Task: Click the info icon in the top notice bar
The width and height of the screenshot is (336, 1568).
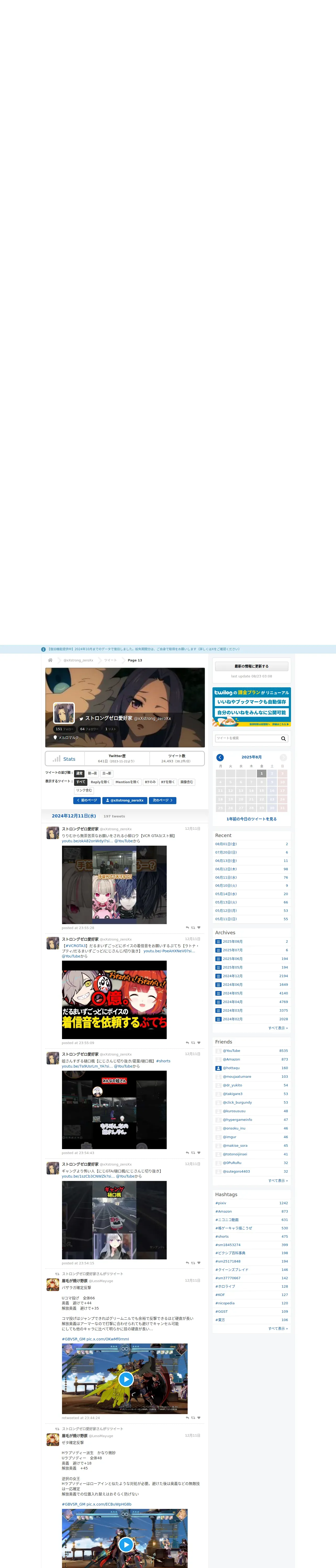Action: pos(43,649)
